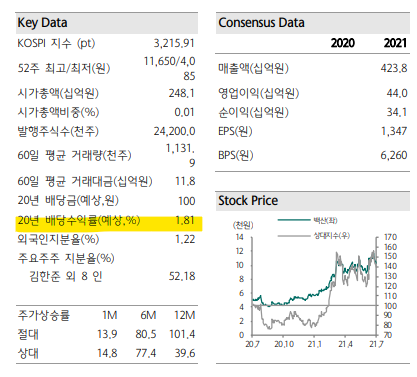
Task: Click the KOSPI 지수 (pt) label
Action: pyautogui.click(x=56, y=43)
